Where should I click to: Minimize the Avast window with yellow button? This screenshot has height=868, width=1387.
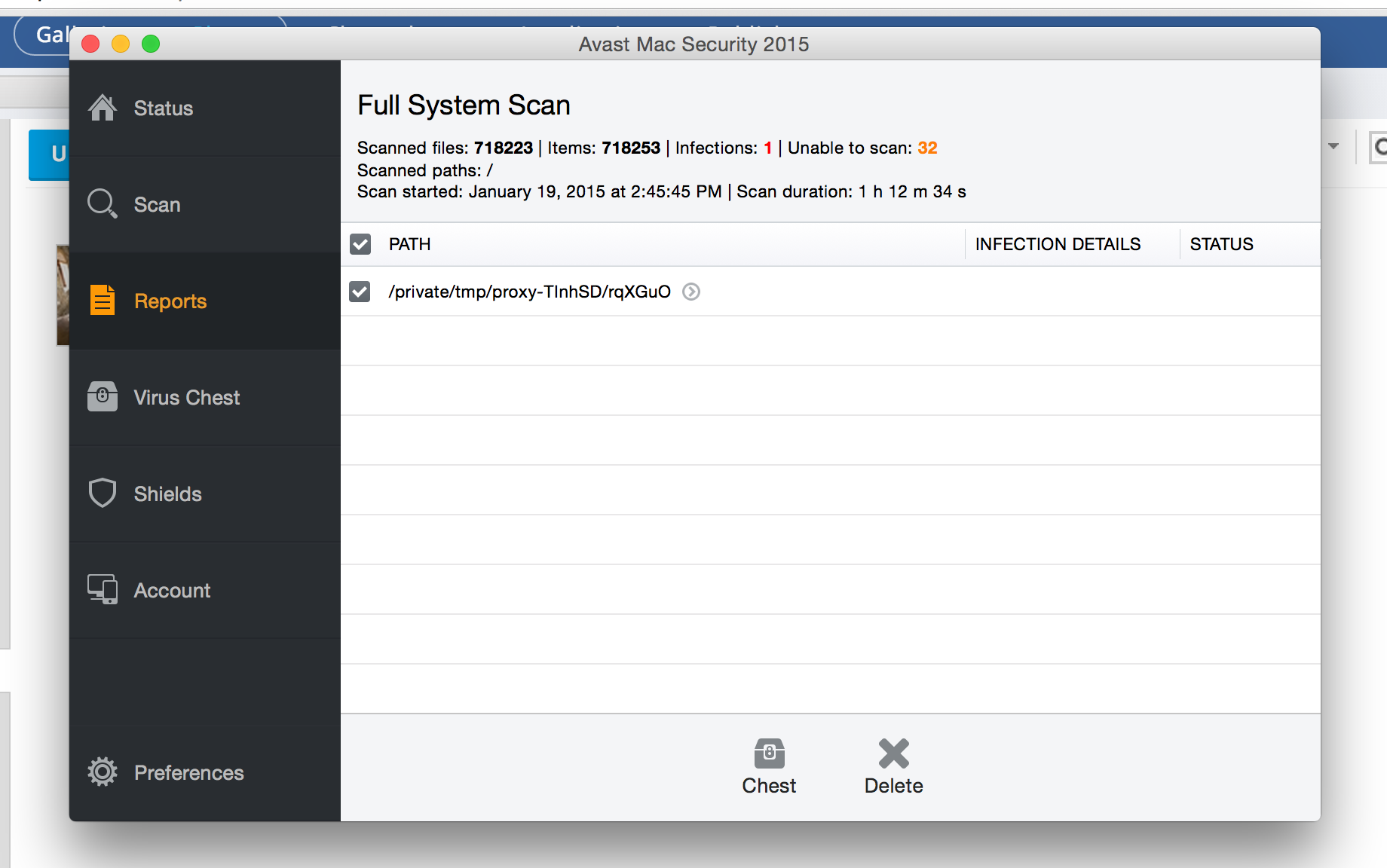(121, 44)
